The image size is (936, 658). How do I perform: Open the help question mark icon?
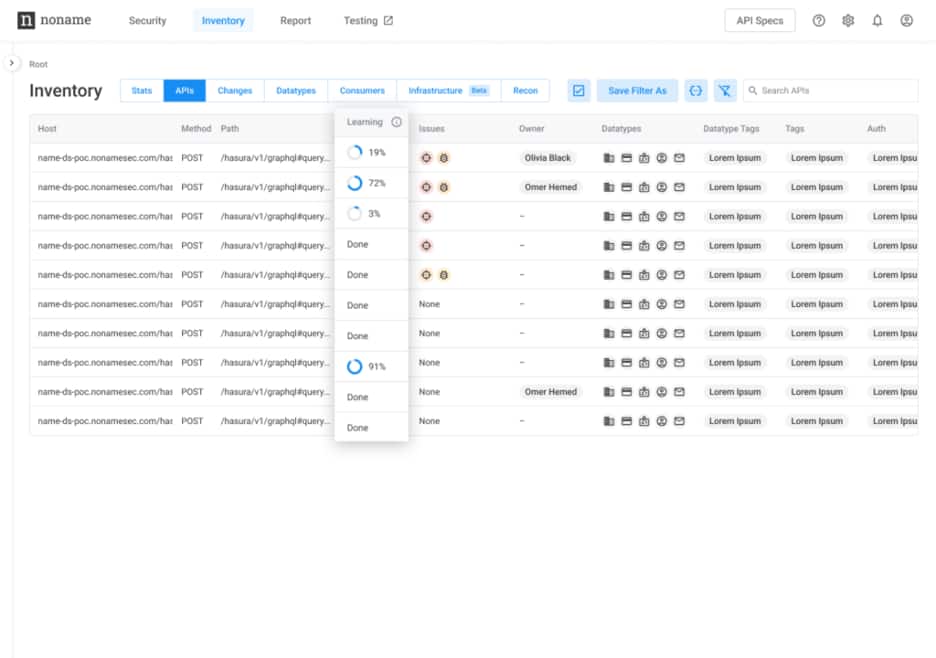[819, 20]
